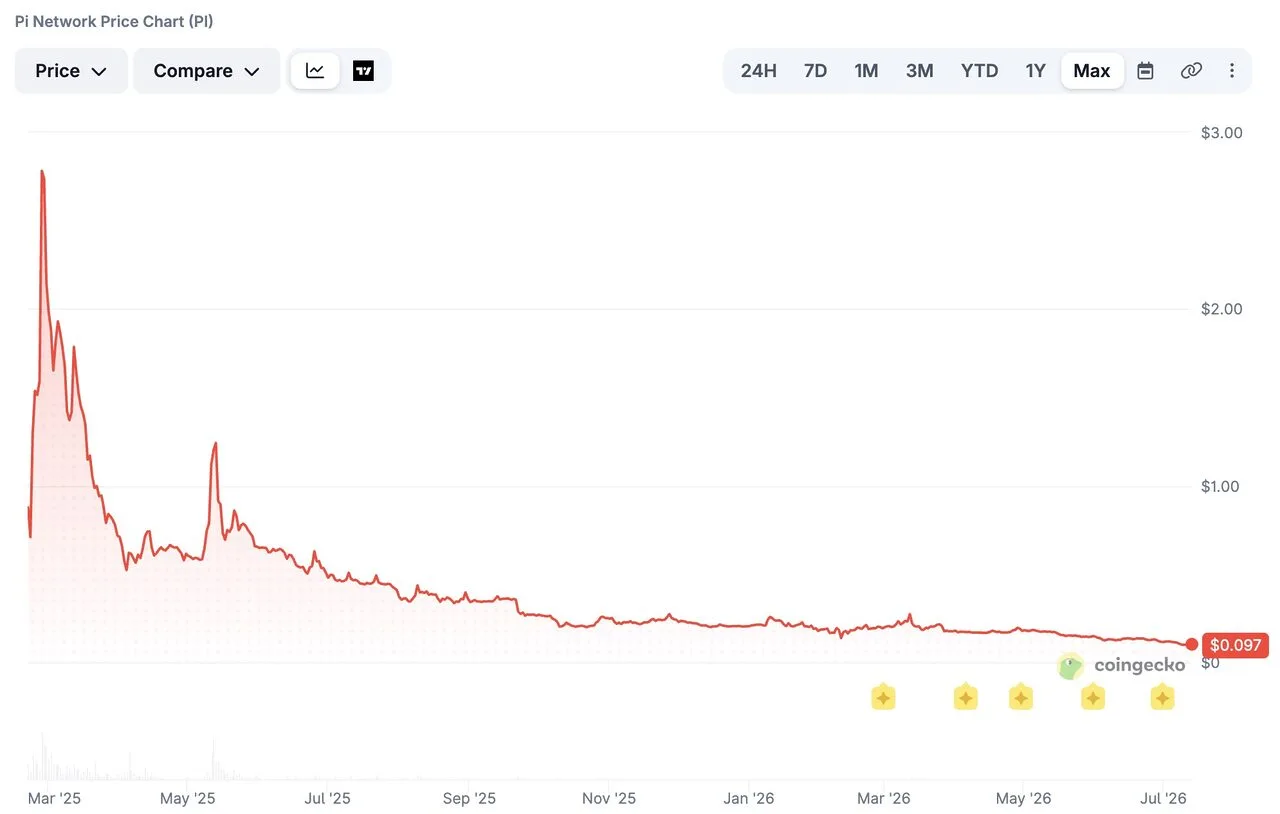Click the $0.097 current price label
1280x814 pixels.
pyautogui.click(x=1235, y=645)
